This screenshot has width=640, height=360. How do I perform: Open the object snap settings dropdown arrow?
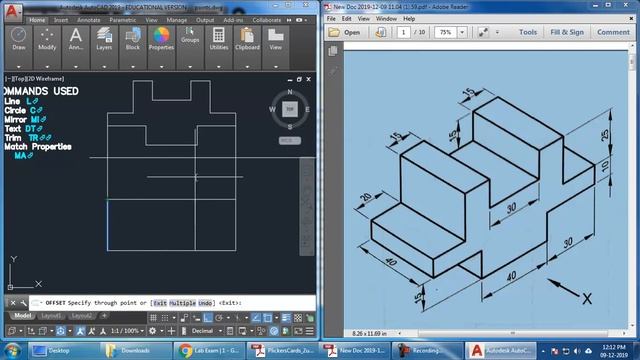coord(276,318)
